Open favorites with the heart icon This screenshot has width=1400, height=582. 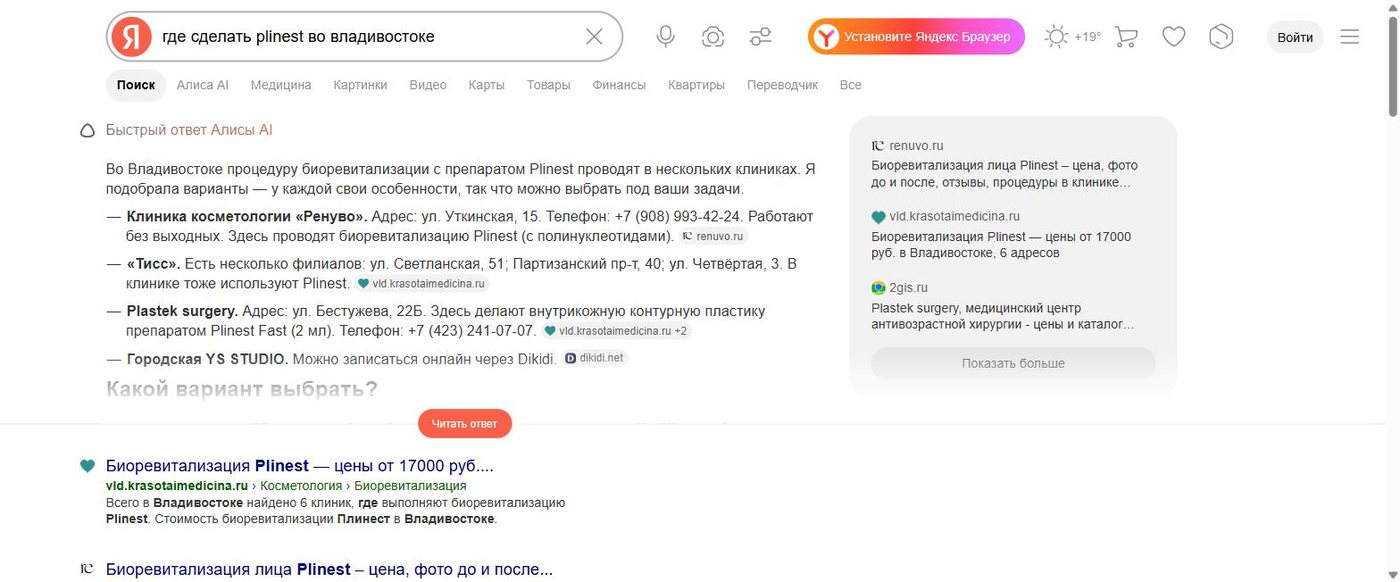(1174, 37)
